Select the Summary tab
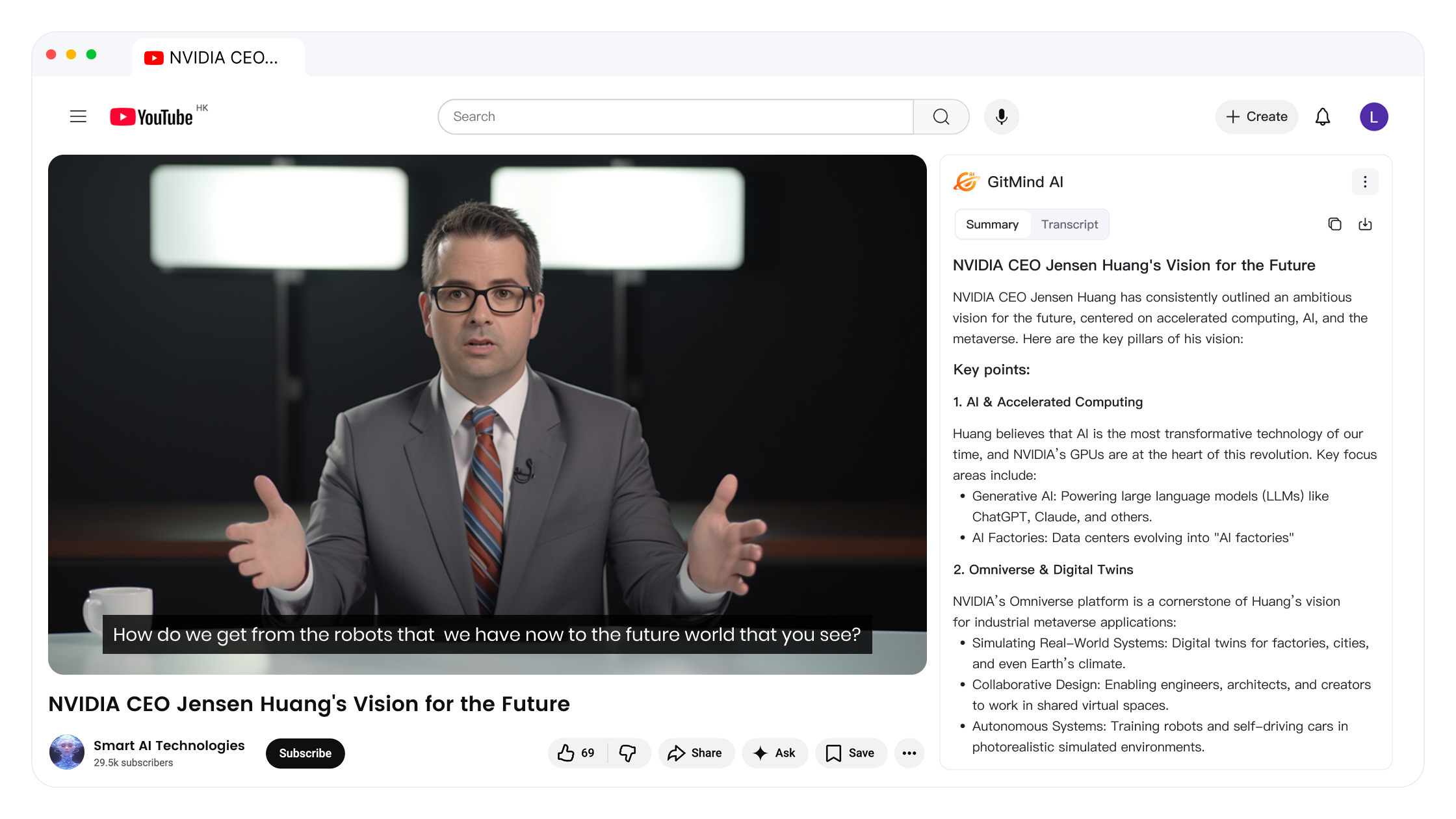 point(992,224)
